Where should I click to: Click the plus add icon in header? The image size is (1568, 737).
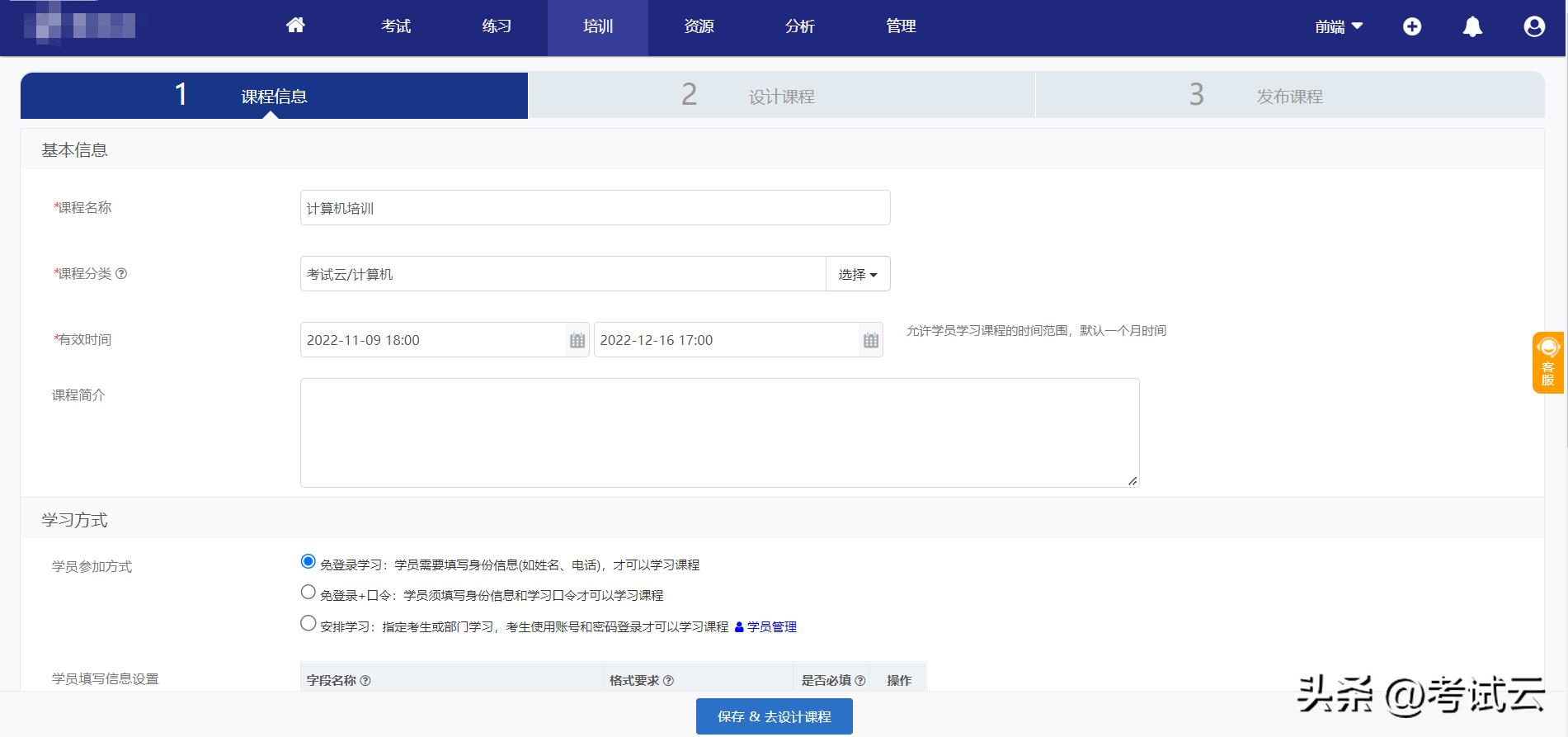[1412, 26]
